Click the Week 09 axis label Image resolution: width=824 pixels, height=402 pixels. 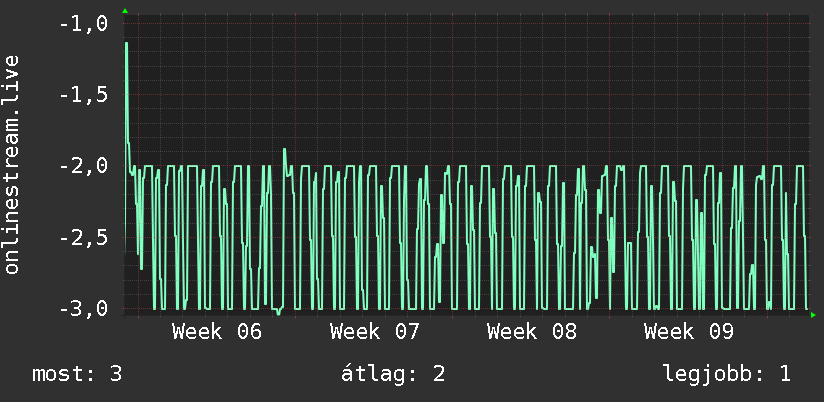click(x=688, y=332)
